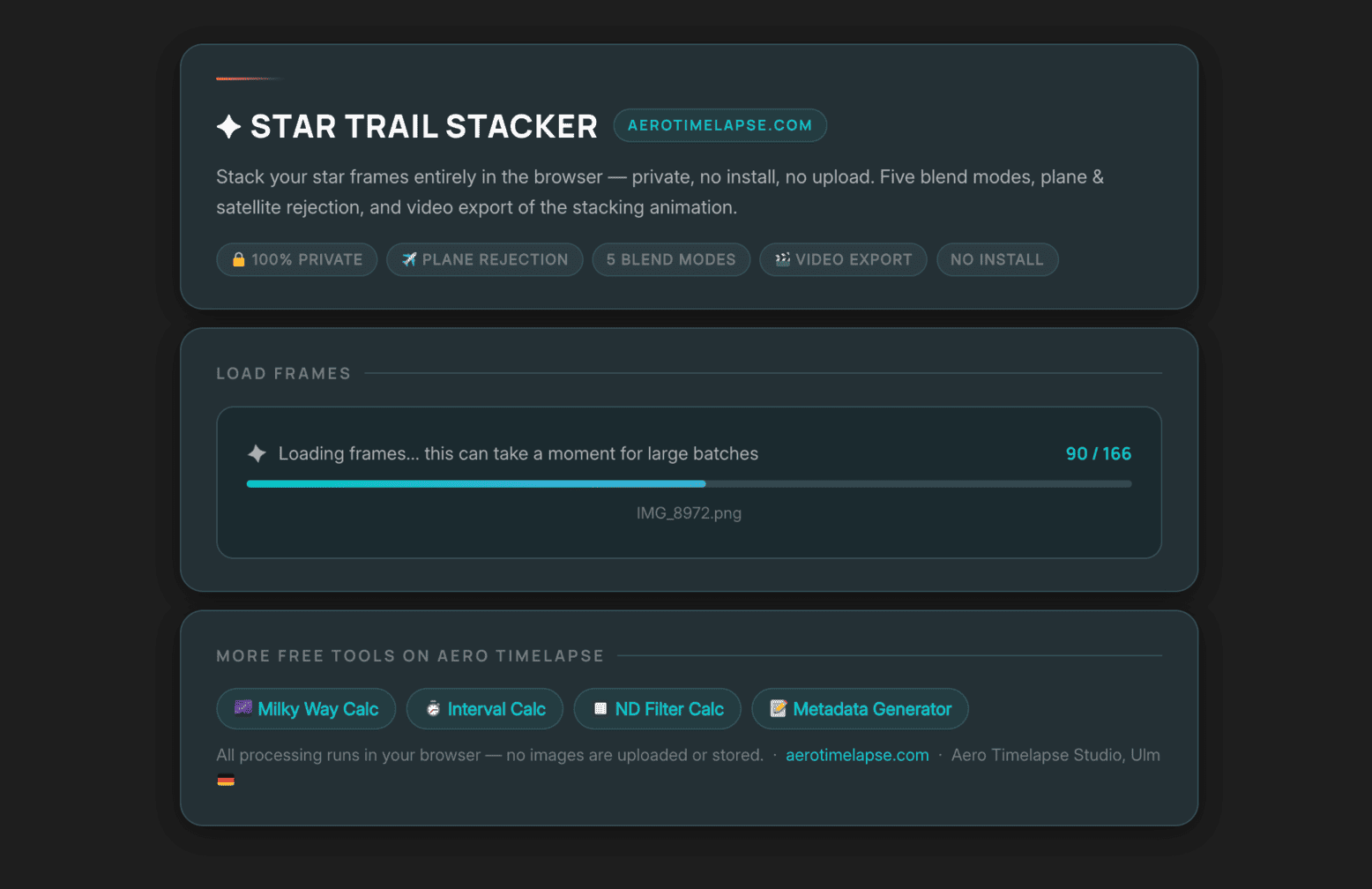Click the 'Aero Timelapse Studio, Ulm' footer text
This screenshot has height=889, width=1372.
pyautogui.click(x=1055, y=755)
